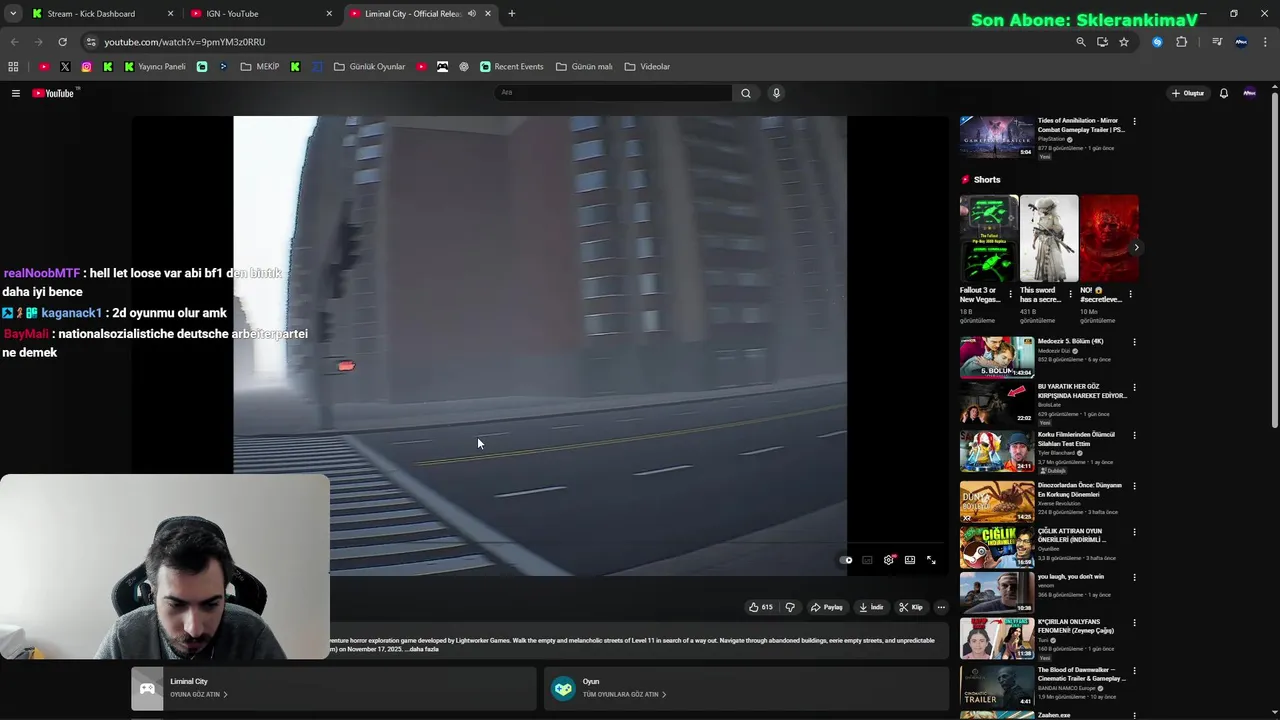Open the This sword has a secret short

[1049, 238]
